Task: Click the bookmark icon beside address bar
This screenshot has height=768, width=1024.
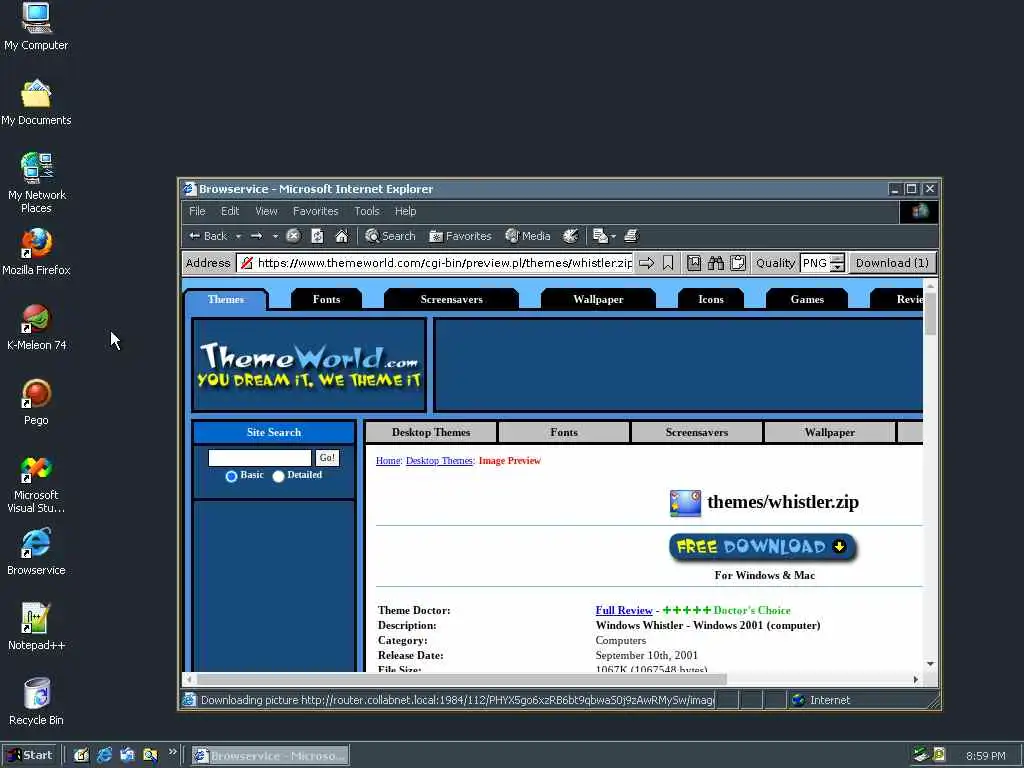Action: coord(668,263)
